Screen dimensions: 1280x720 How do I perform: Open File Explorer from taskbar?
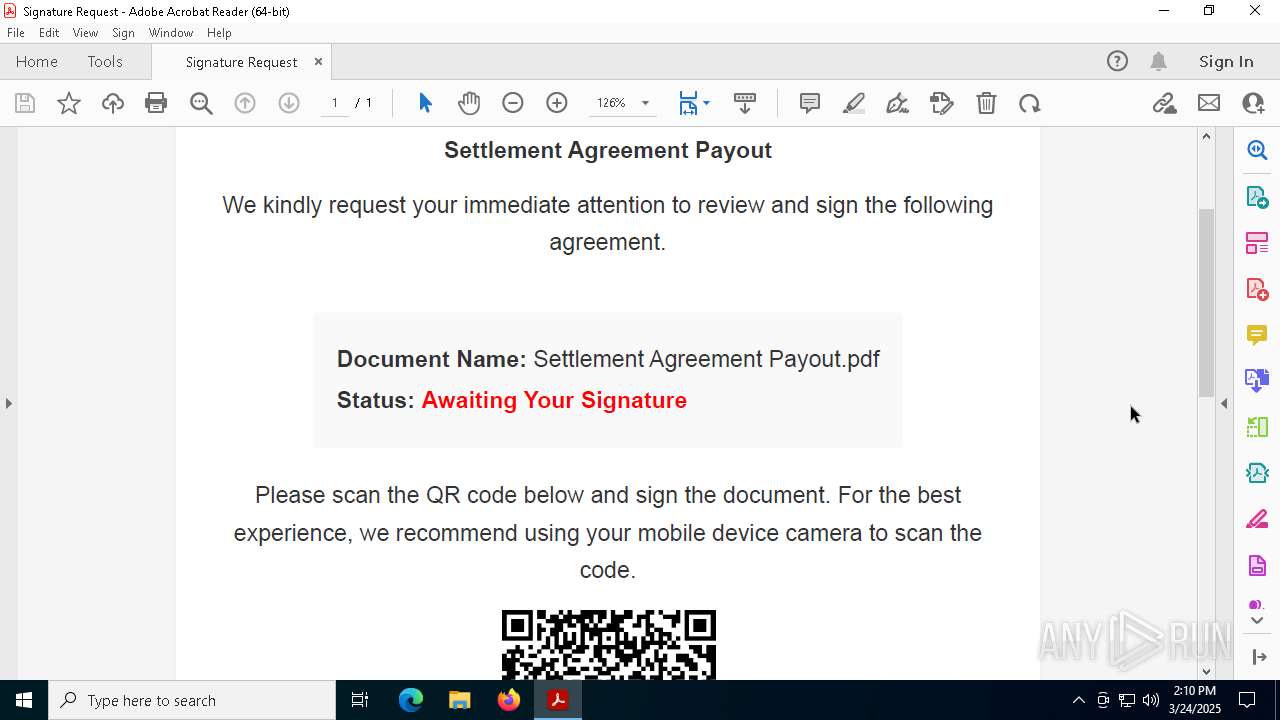[459, 700]
